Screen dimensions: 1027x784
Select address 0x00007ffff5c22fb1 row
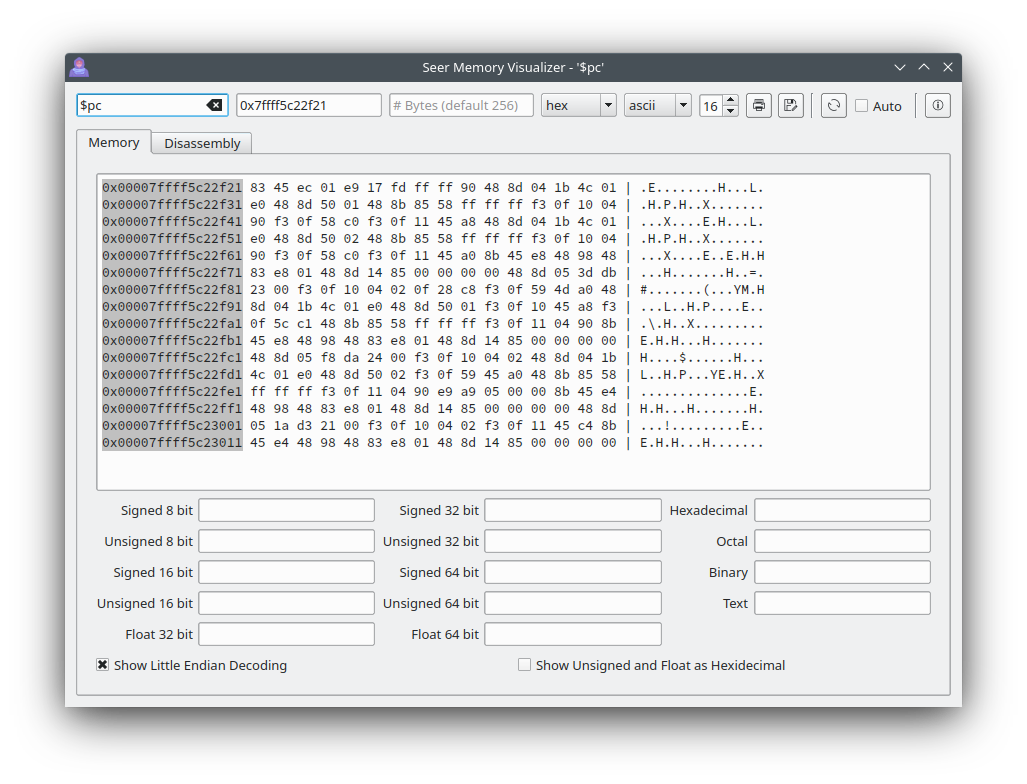coord(172,341)
